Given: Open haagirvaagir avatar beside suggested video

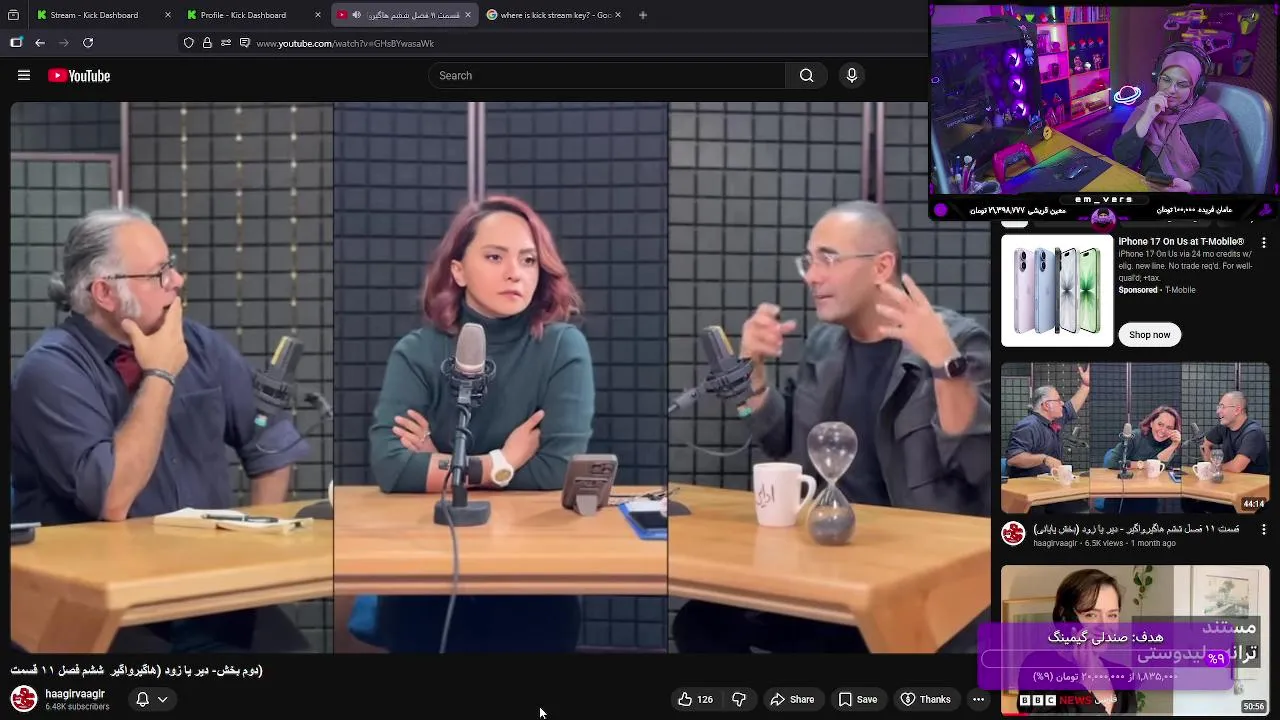Looking at the screenshot, I should 1013,534.
